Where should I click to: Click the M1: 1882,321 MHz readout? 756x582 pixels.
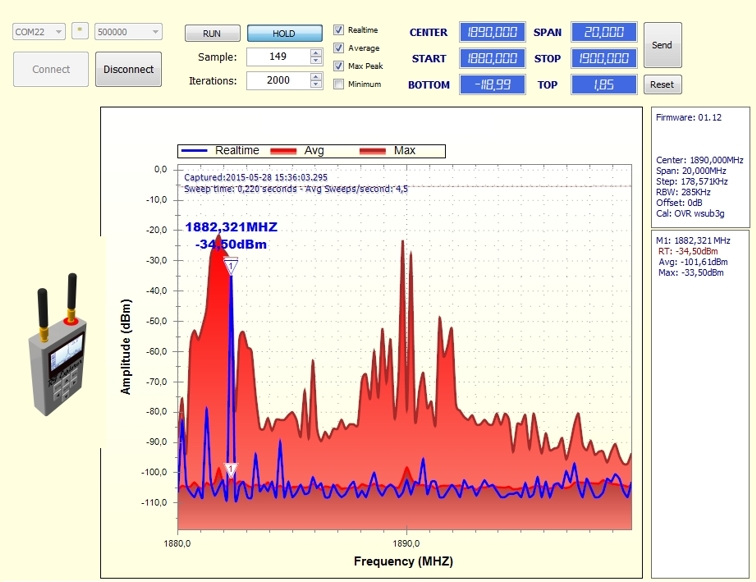coord(693,240)
